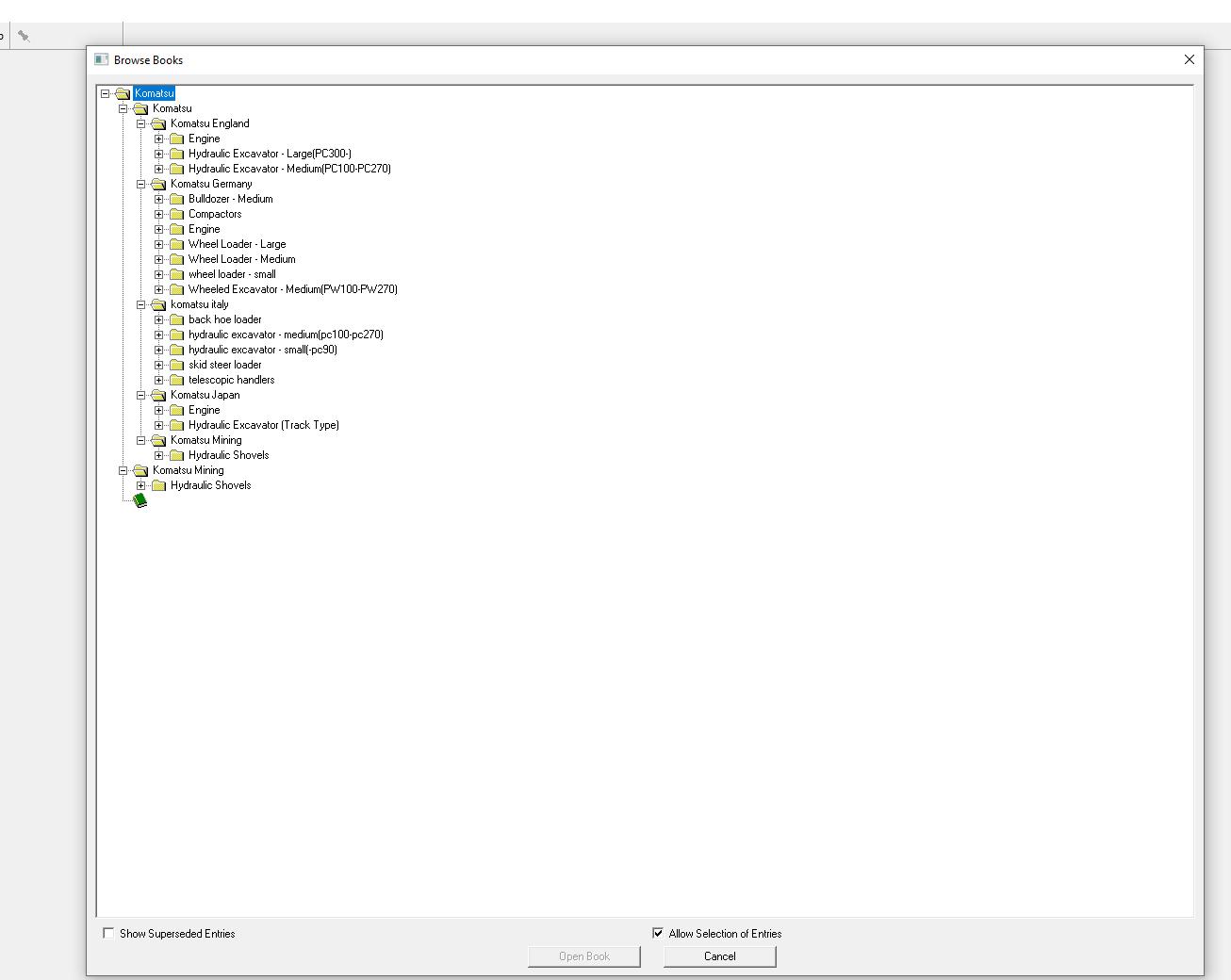Select hydraulic excavator - small(-pc90) entry
This screenshot has height=980, width=1231.
pyautogui.click(x=263, y=350)
